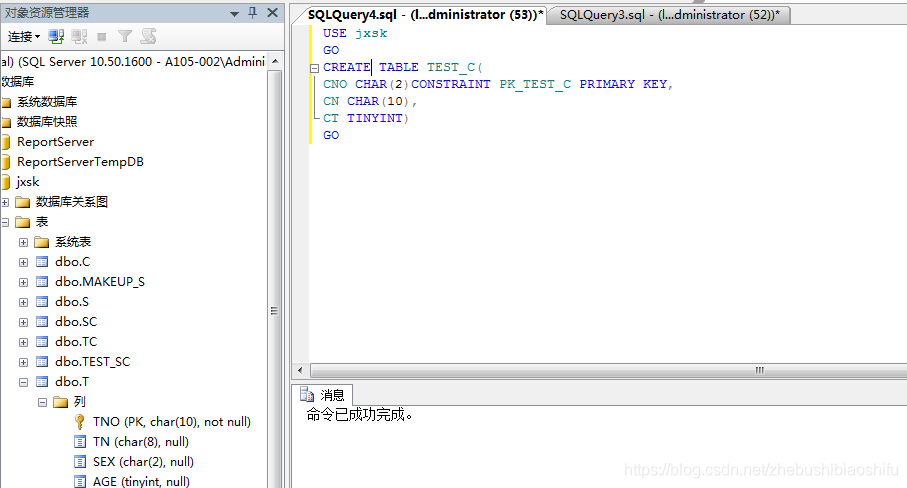Click the AGE column icon

(x=80, y=482)
